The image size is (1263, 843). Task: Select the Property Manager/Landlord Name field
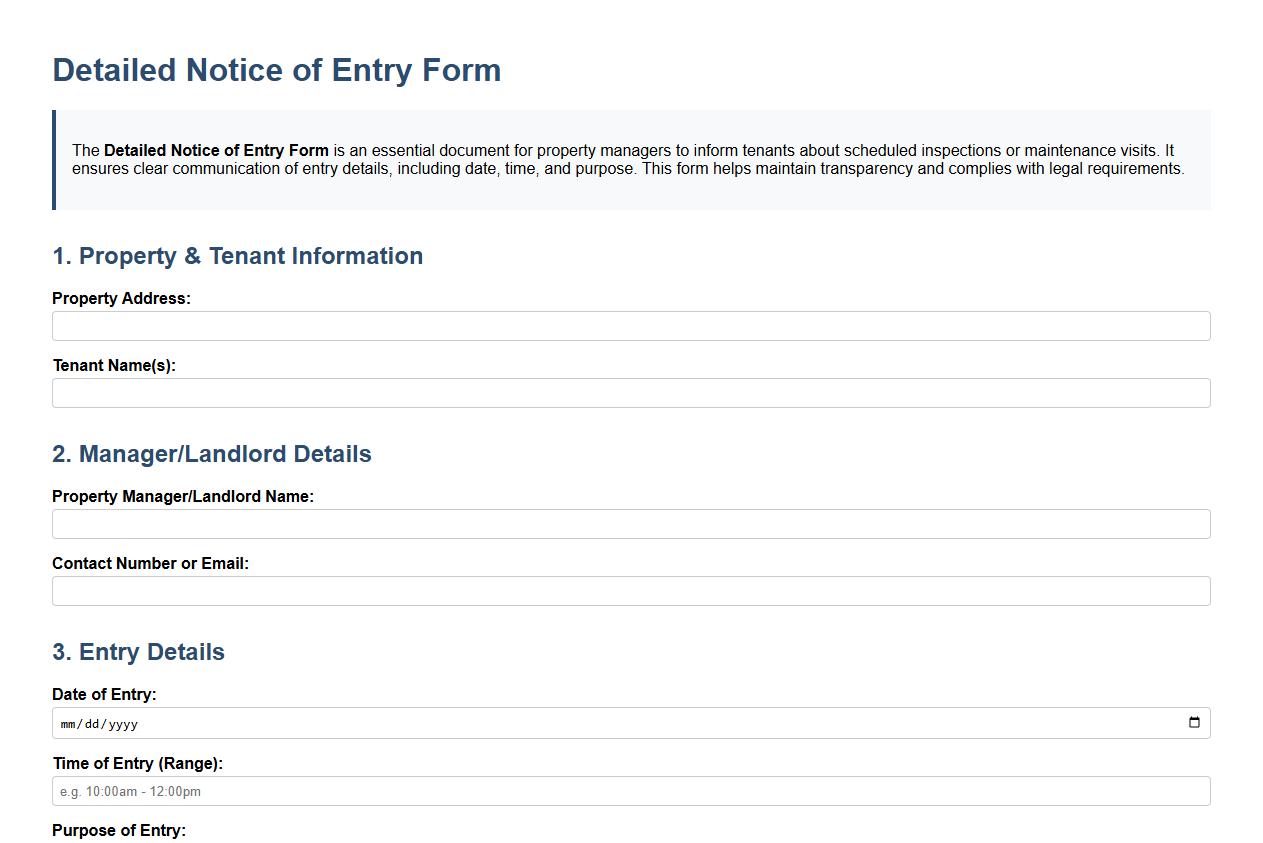(x=630, y=523)
